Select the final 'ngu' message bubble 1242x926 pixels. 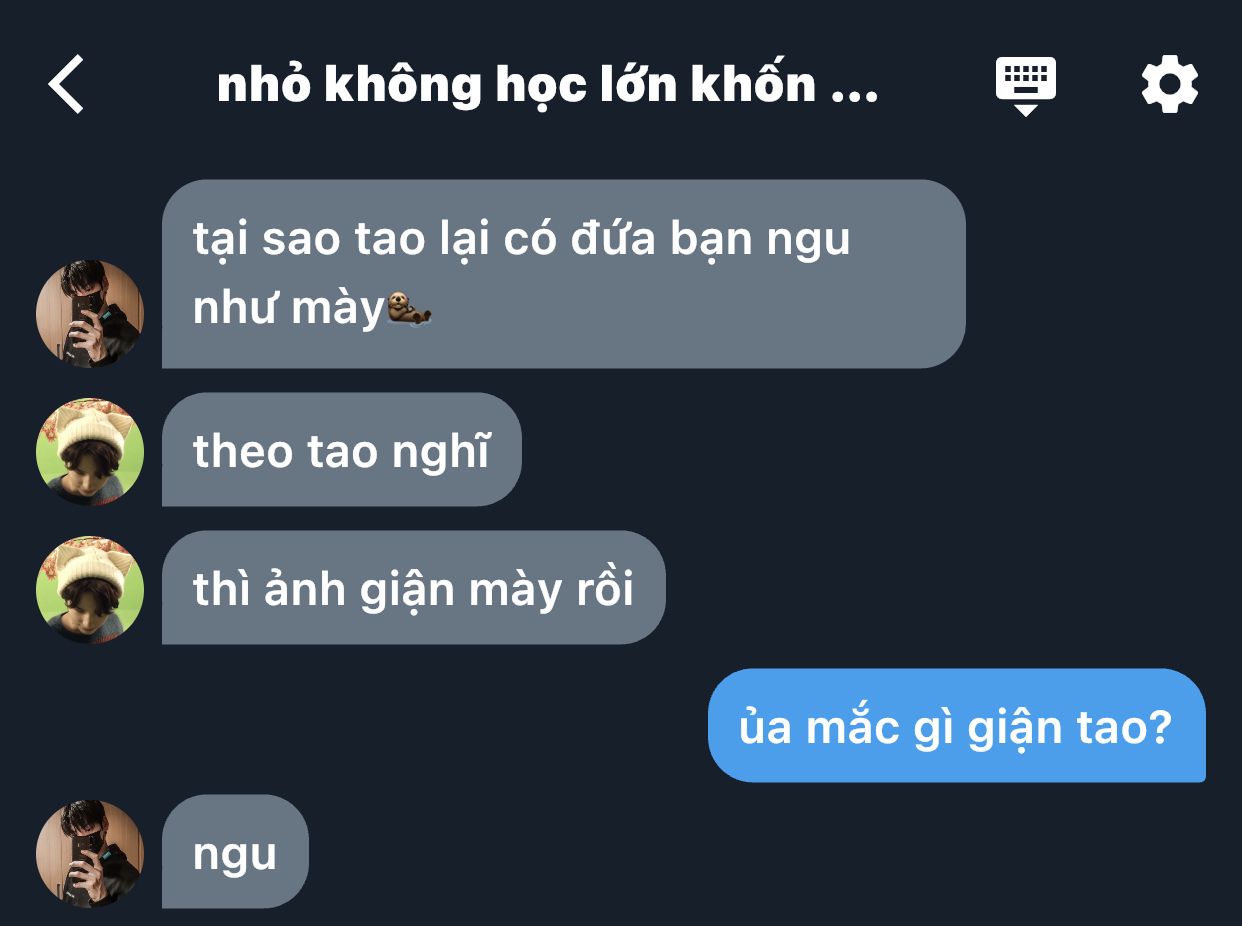[235, 851]
